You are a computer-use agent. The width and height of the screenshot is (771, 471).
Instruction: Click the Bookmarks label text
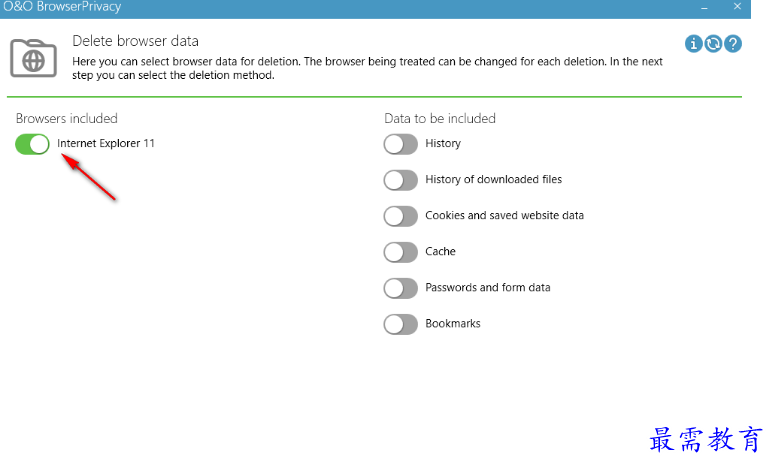(453, 324)
